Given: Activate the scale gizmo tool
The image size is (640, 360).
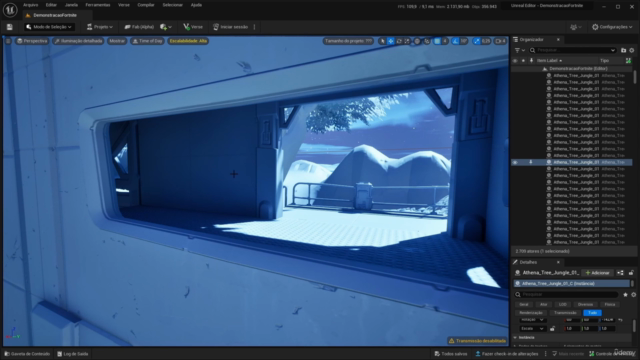Looking at the screenshot, I should [407, 41].
